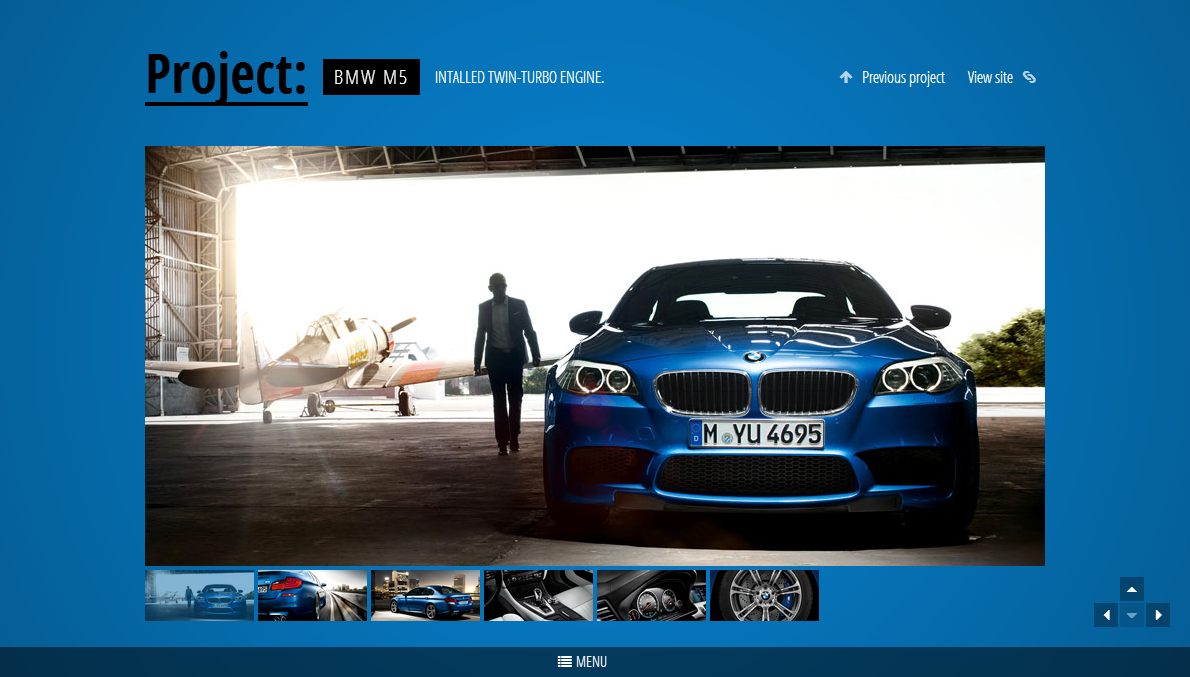Select the hangar front-view BMW thumbnail
Screen dimensions: 1190x677
200,596
